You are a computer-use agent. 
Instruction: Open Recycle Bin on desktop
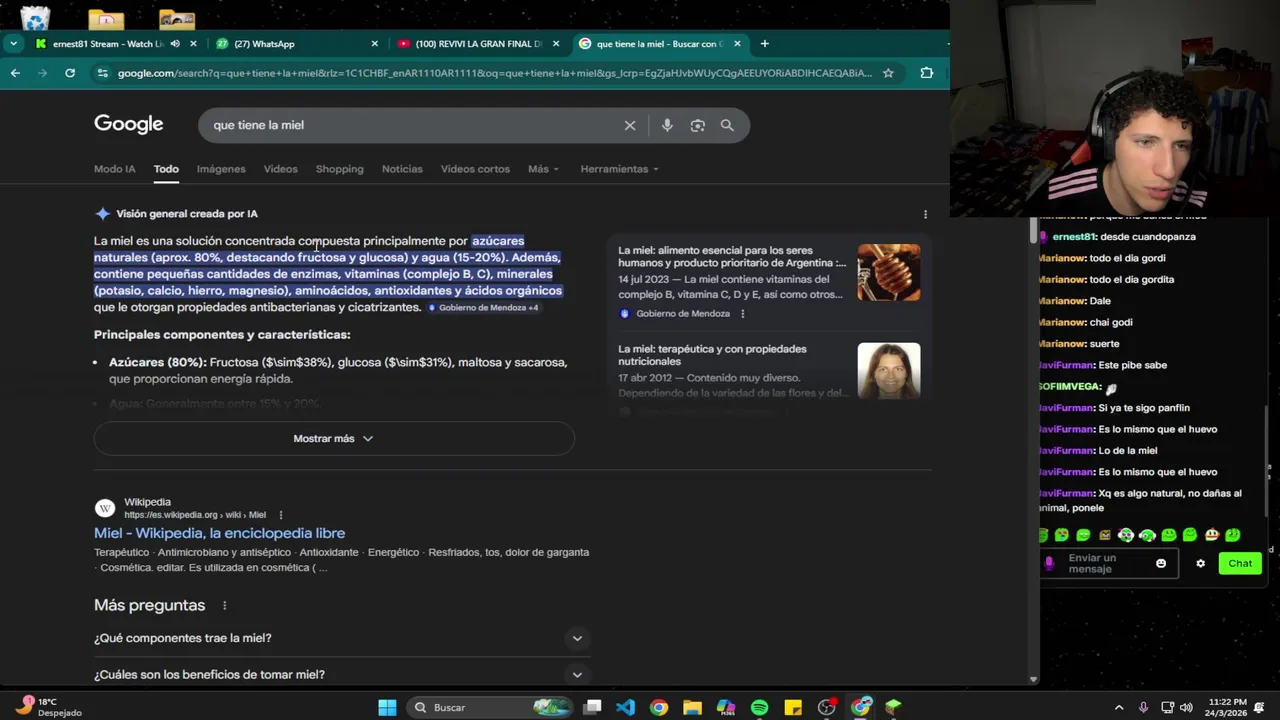pos(35,17)
